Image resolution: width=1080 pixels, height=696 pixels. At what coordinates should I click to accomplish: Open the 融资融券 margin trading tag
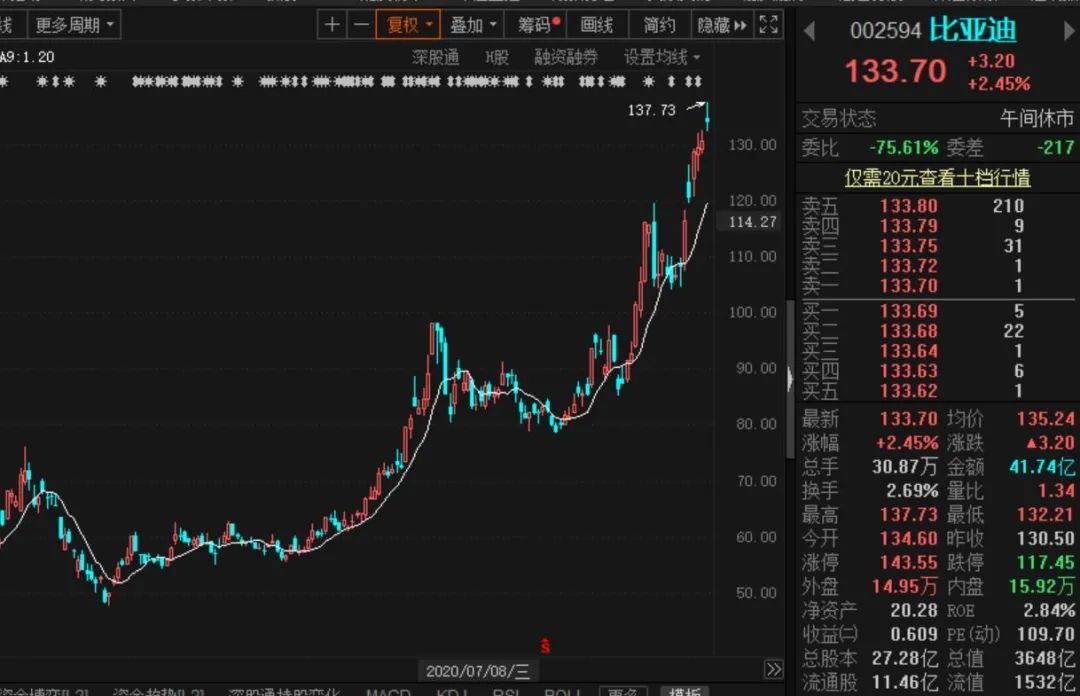[565, 57]
